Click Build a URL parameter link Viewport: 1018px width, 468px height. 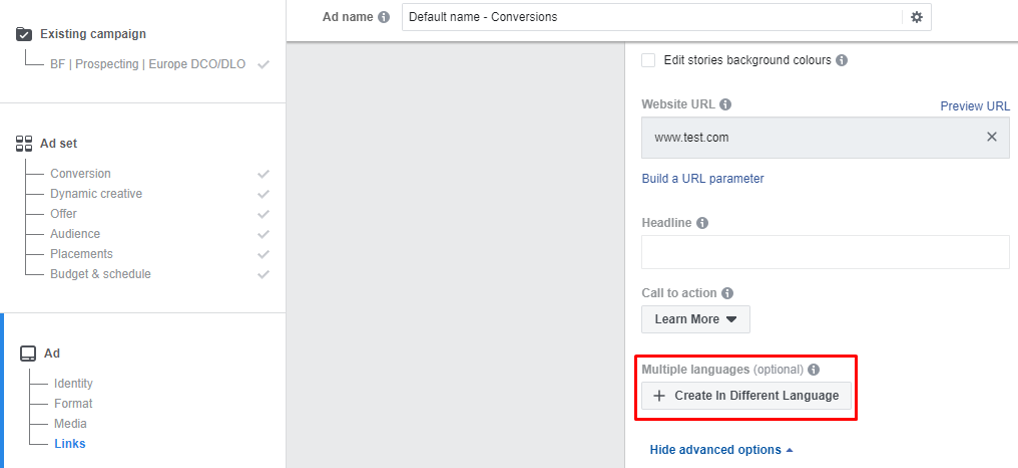coord(702,179)
